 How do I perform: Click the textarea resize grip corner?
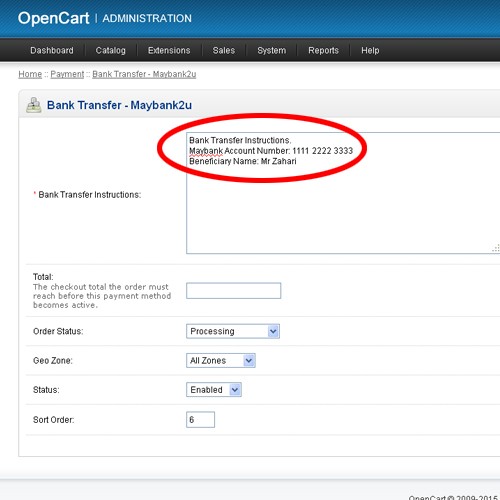coord(496,248)
